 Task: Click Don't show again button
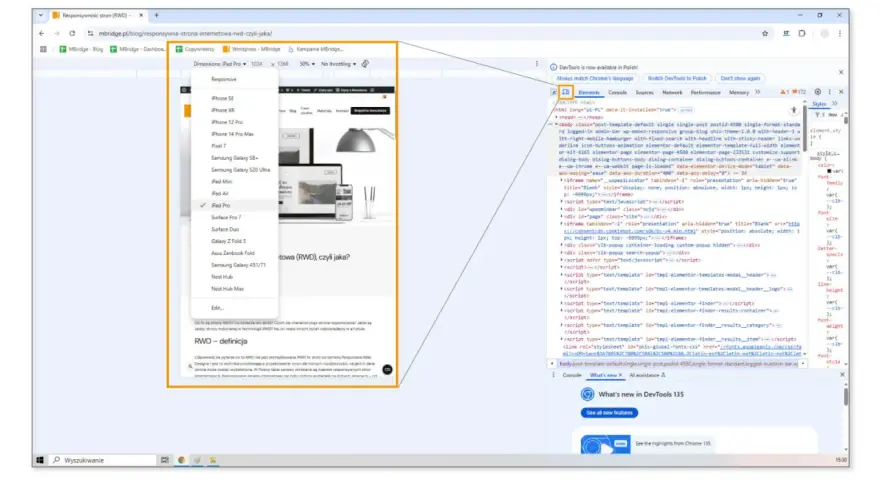coord(740,79)
